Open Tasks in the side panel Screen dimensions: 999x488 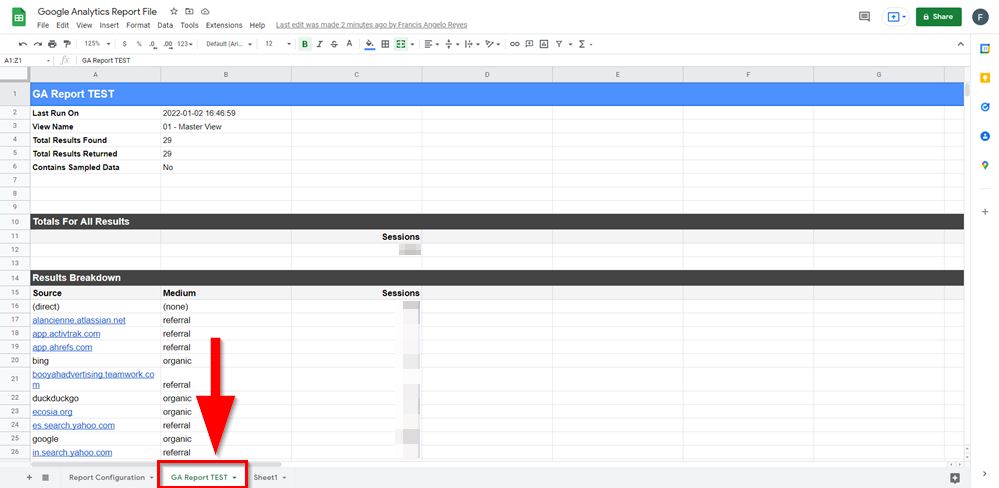pos(985,107)
